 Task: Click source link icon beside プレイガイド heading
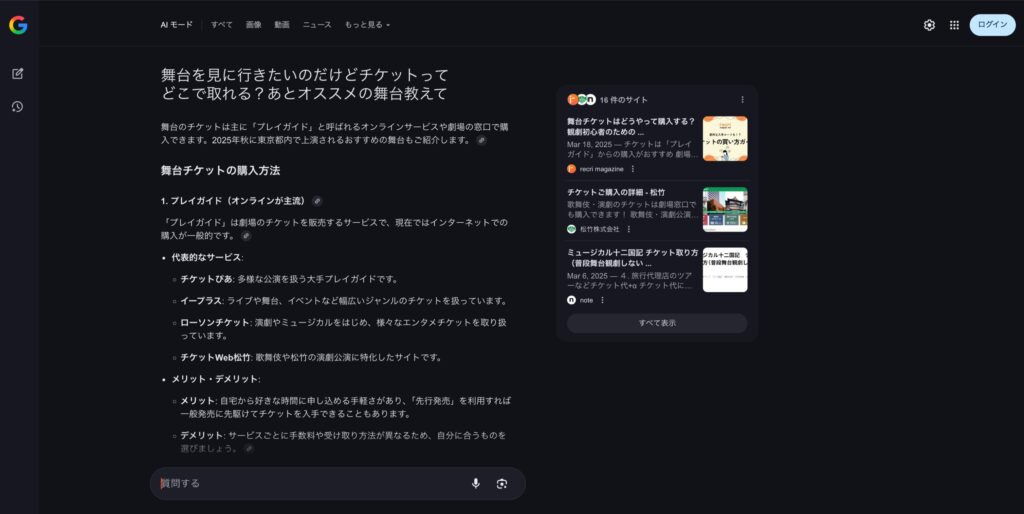318,201
